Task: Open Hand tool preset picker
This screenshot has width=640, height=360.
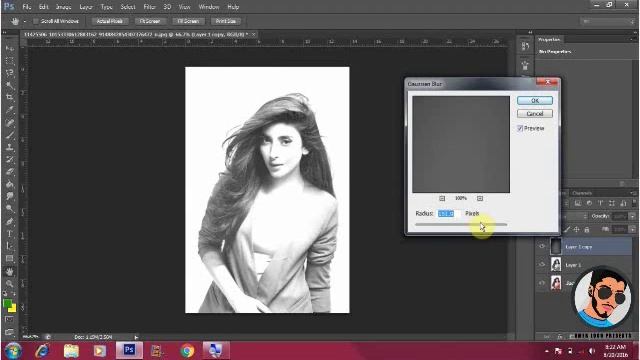Action: (x=24, y=21)
